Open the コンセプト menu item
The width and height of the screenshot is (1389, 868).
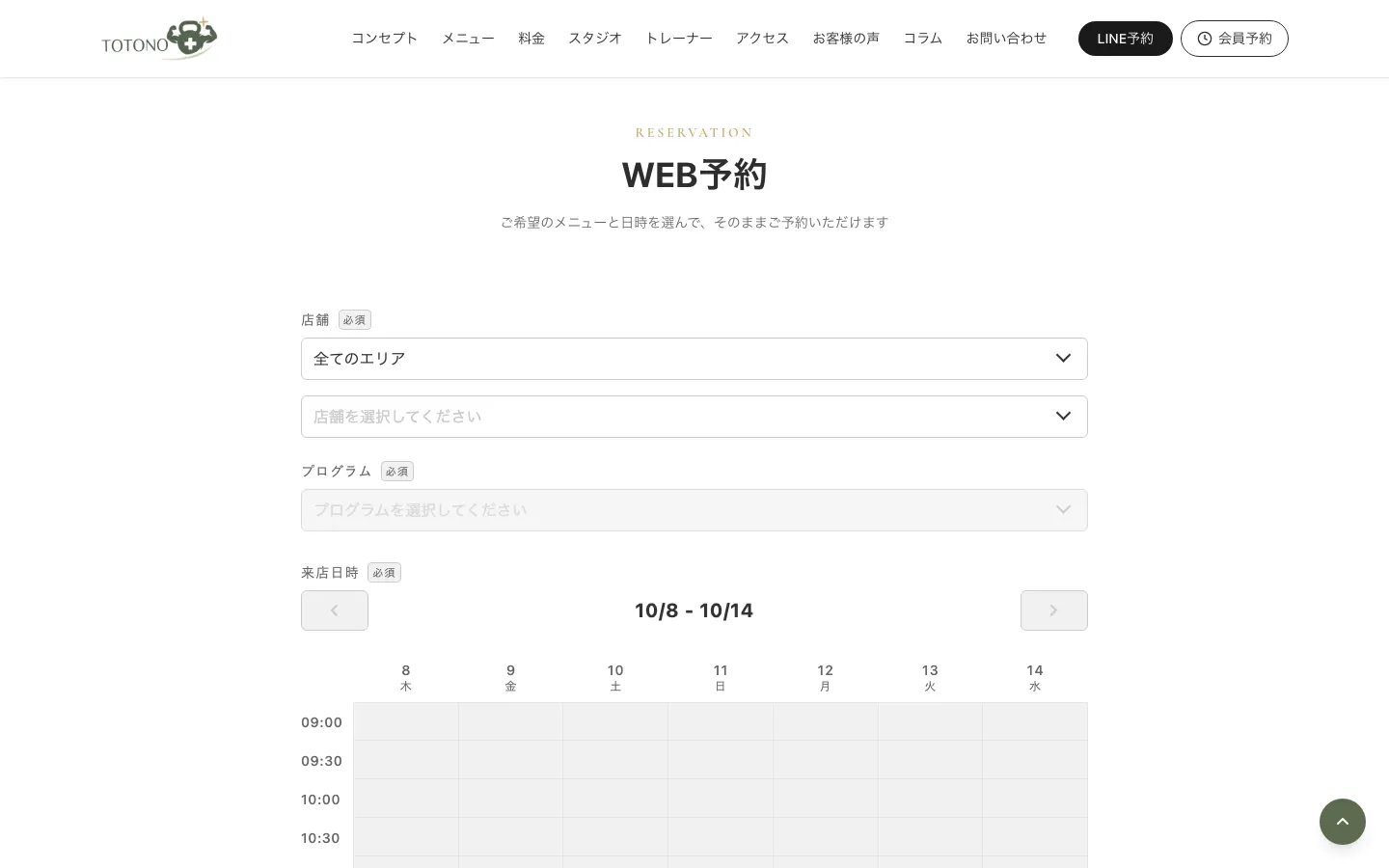point(385,39)
